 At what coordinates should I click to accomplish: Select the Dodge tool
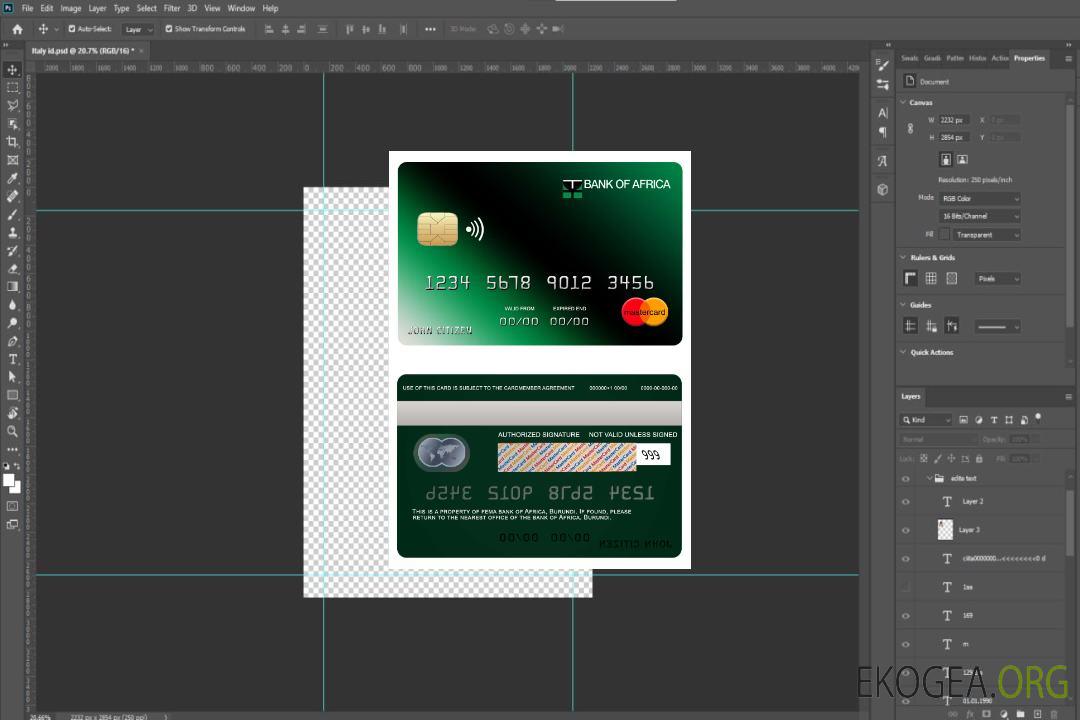pos(12,322)
